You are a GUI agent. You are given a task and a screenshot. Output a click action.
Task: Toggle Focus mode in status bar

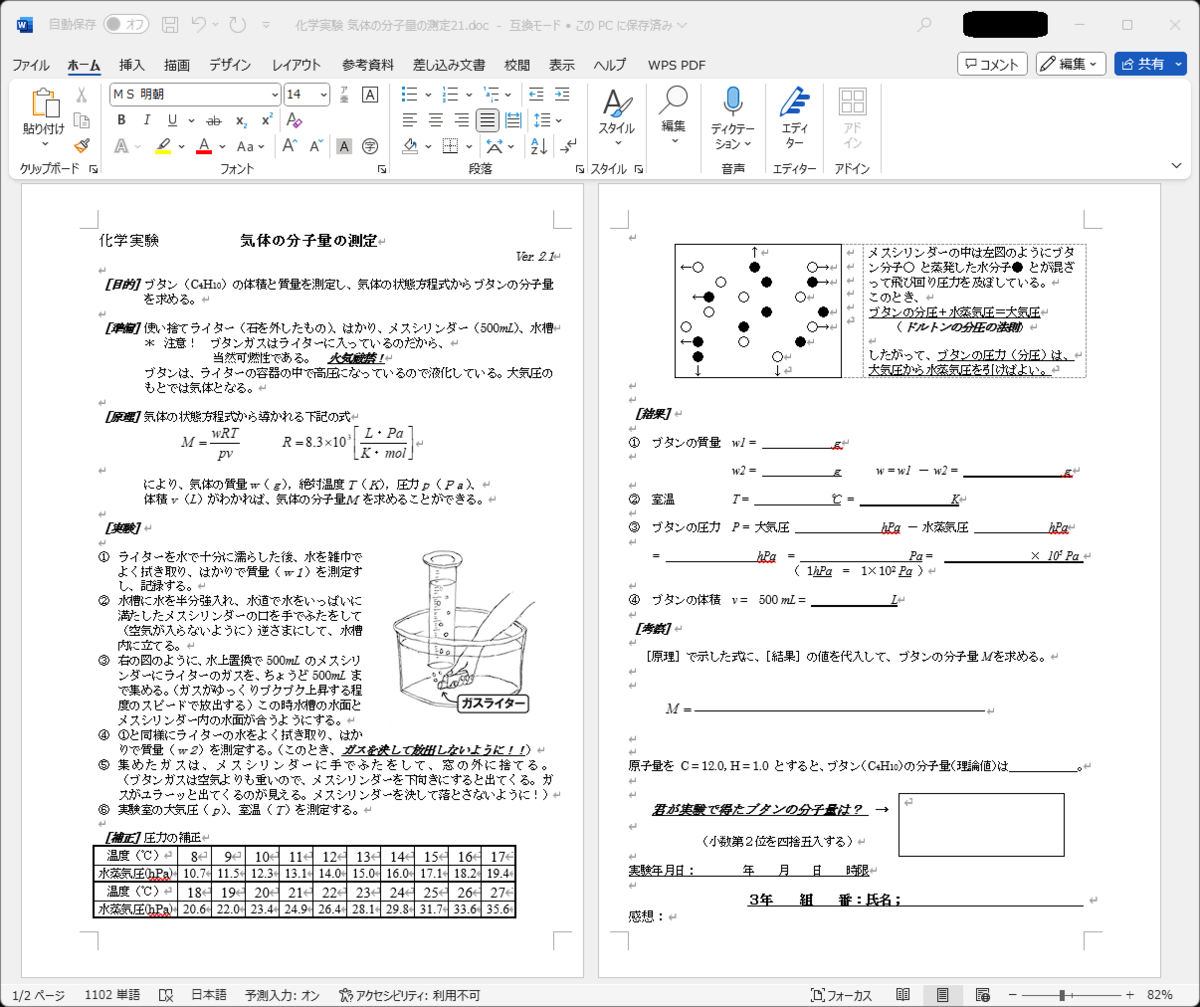click(842, 995)
